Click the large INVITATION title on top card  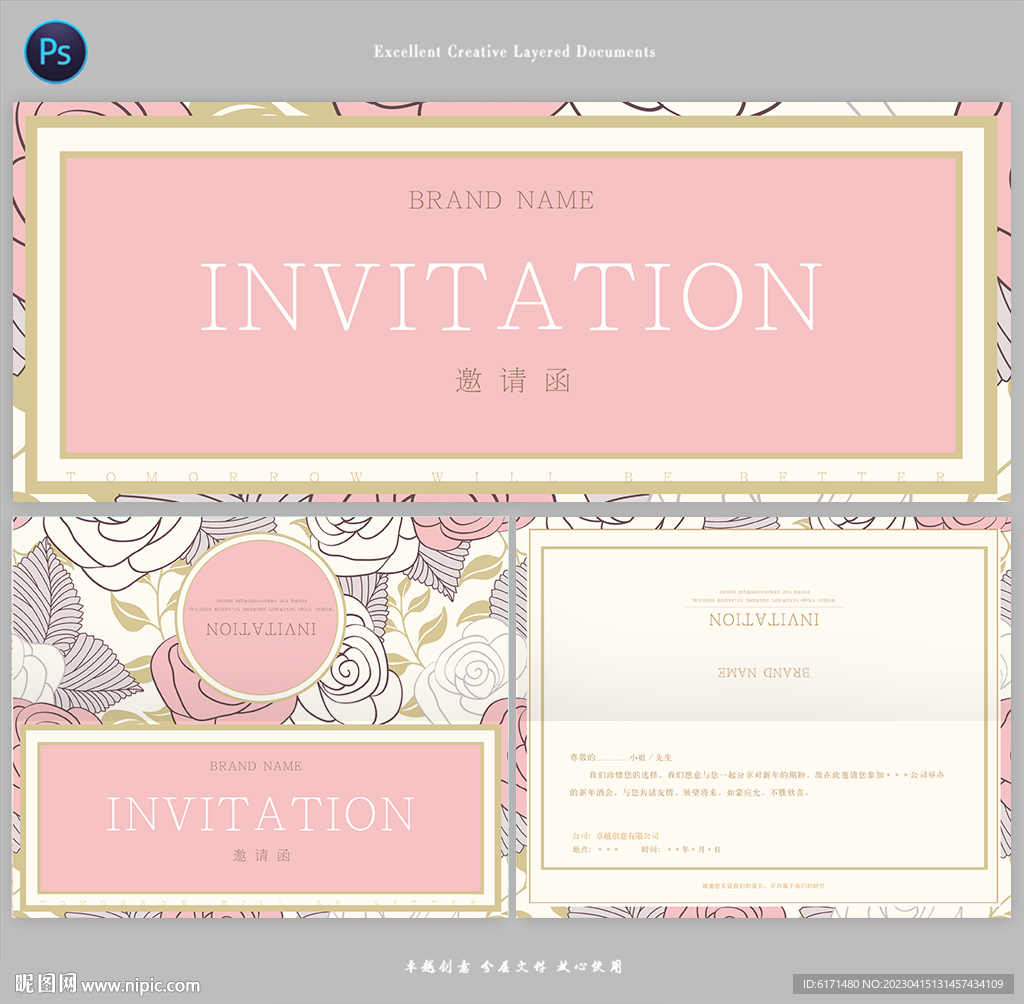point(511,297)
